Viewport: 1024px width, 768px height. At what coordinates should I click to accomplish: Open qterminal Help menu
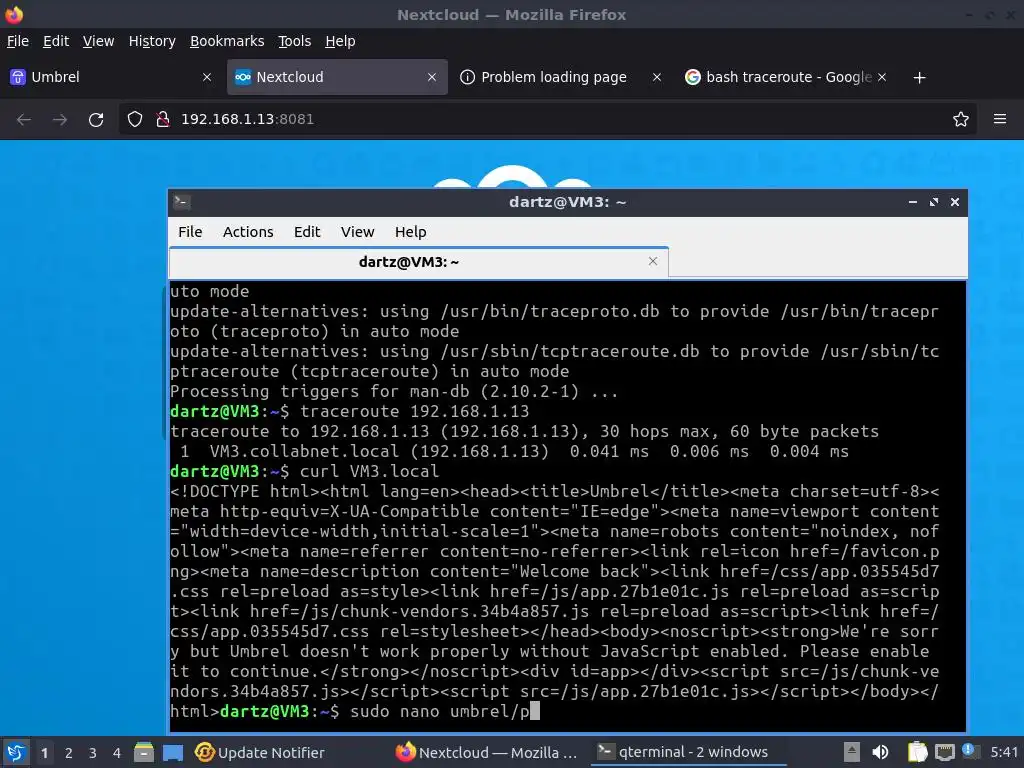[x=410, y=232]
